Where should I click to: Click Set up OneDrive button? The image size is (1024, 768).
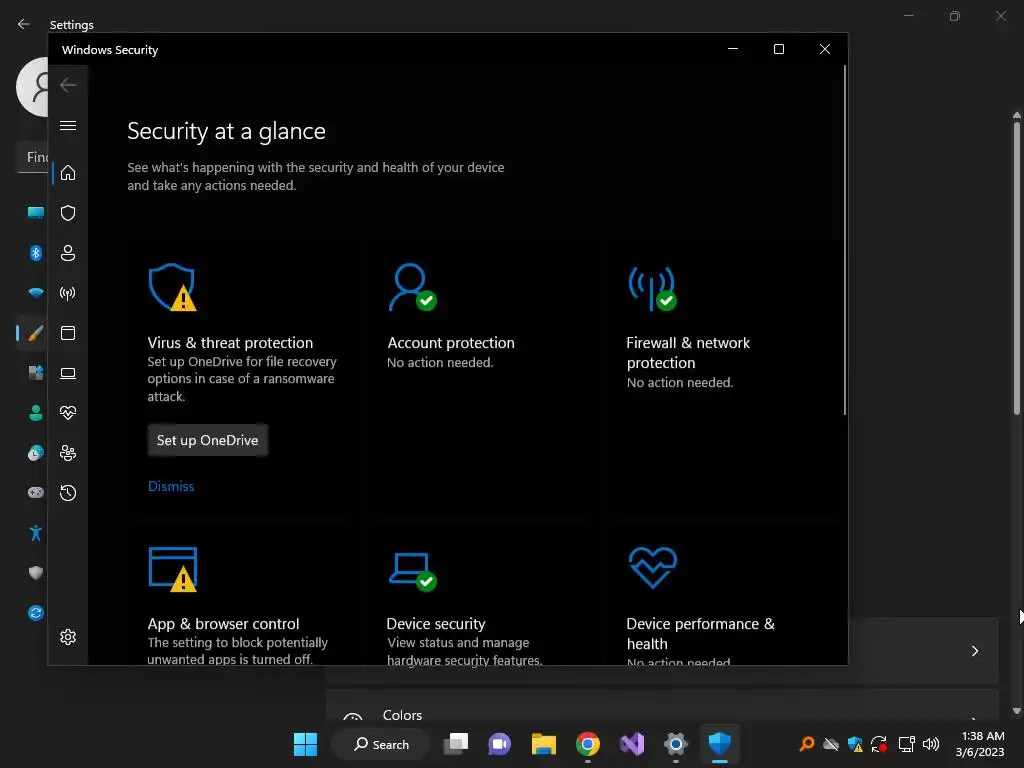tap(208, 440)
